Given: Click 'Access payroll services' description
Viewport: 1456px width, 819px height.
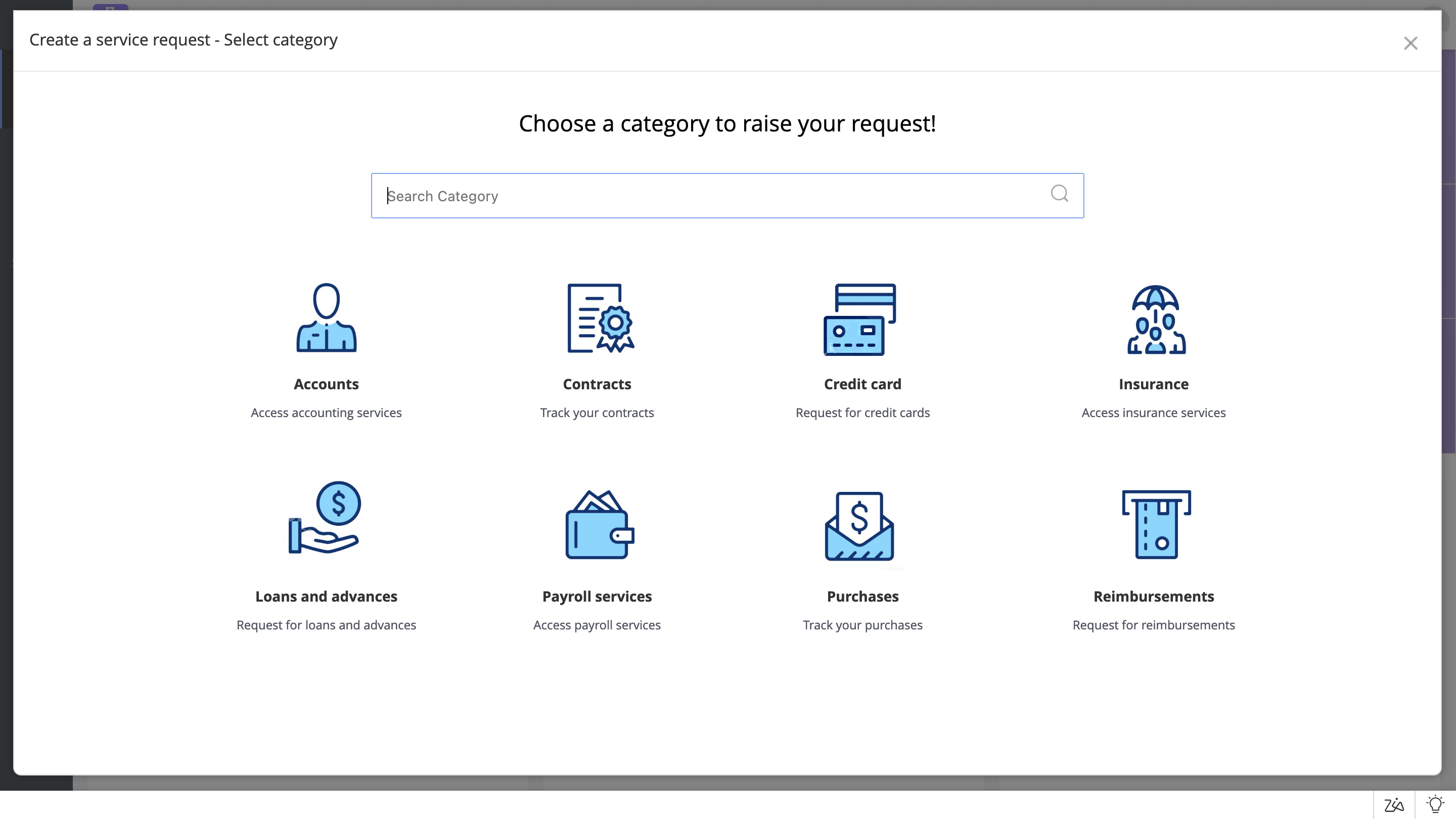Looking at the screenshot, I should pos(597,625).
